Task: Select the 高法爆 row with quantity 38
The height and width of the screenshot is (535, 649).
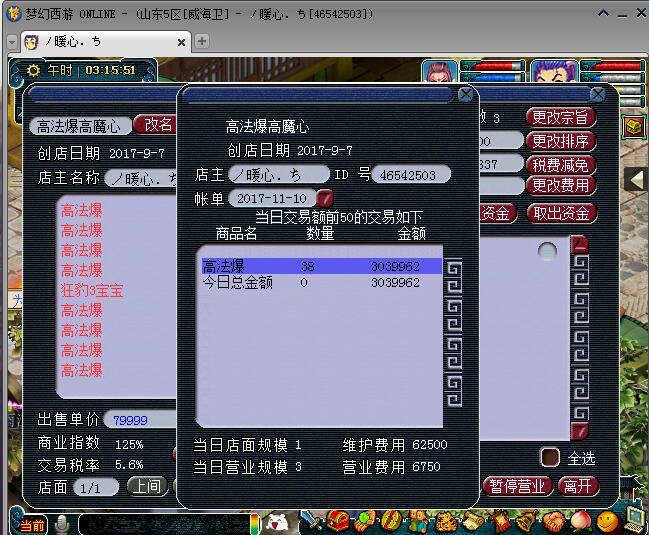Action: 321,266
